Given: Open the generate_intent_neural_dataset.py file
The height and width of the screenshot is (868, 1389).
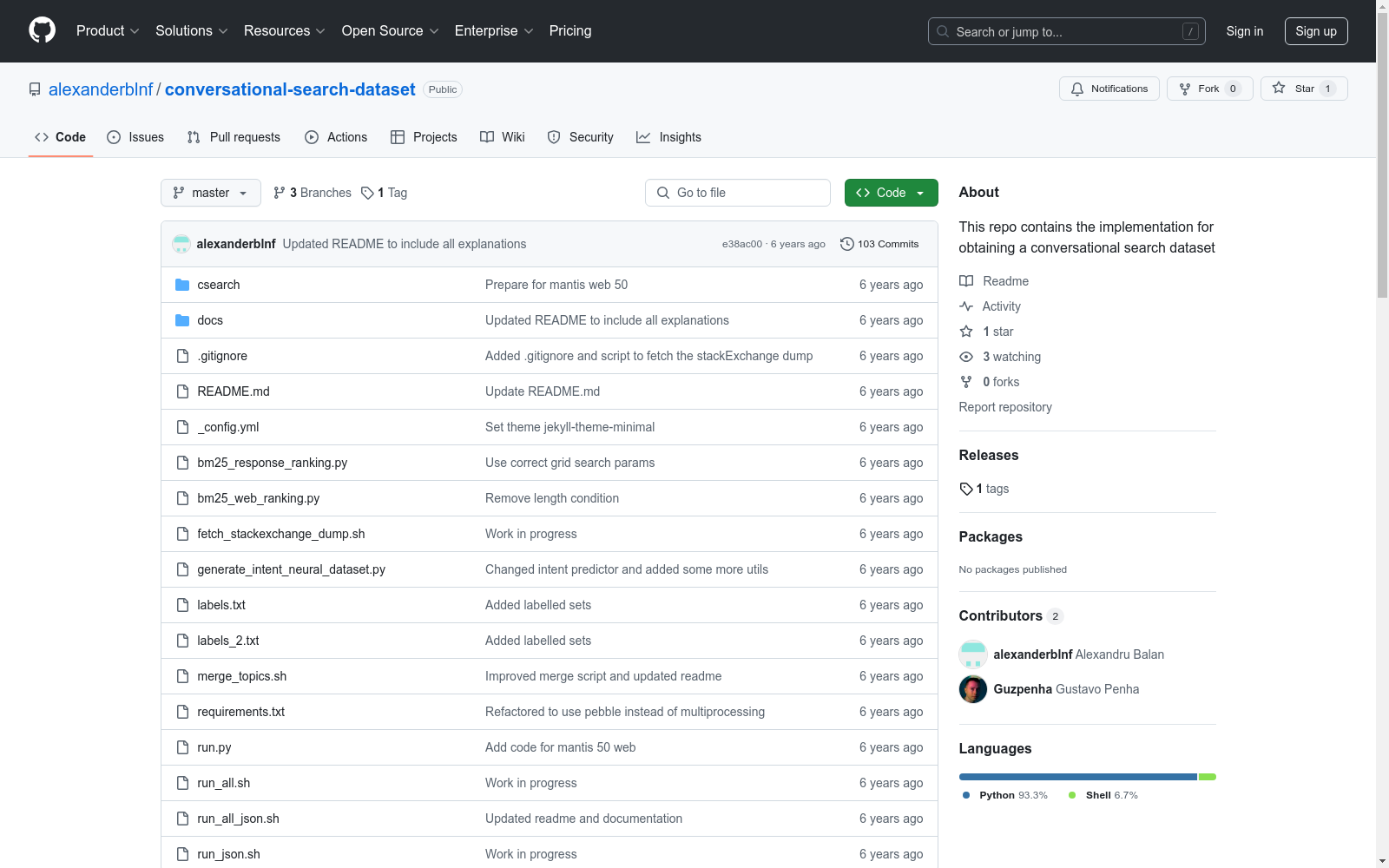Looking at the screenshot, I should (292, 569).
